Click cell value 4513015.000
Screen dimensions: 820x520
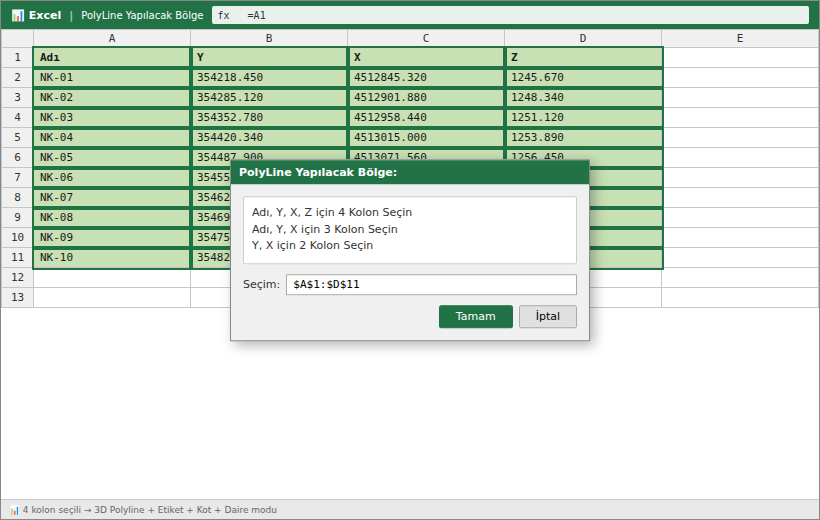[x=426, y=138]
